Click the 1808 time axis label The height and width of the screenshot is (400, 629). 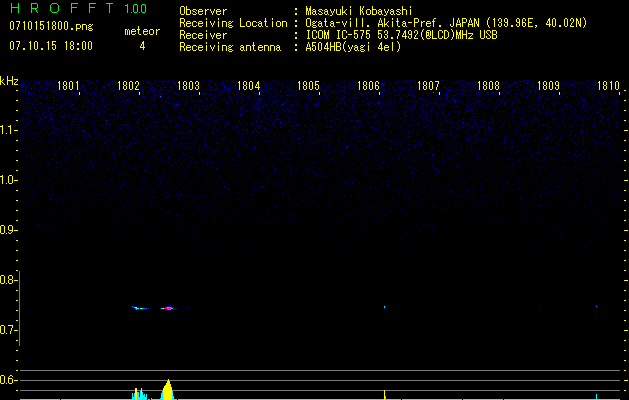(x=488, y=86)
